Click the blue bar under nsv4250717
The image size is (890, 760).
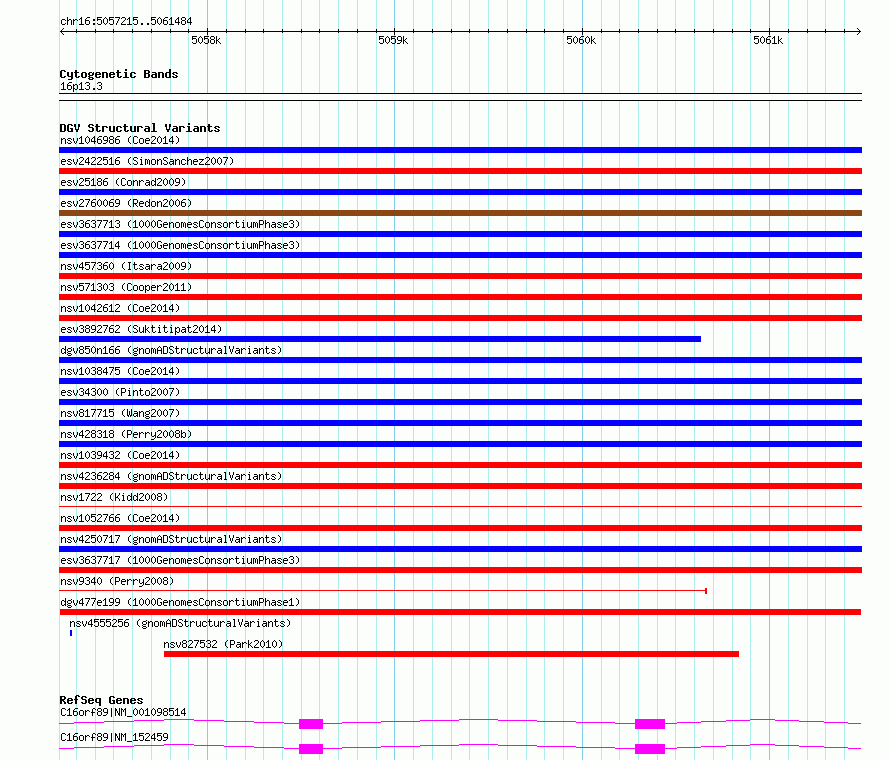[x=460, y=549]
